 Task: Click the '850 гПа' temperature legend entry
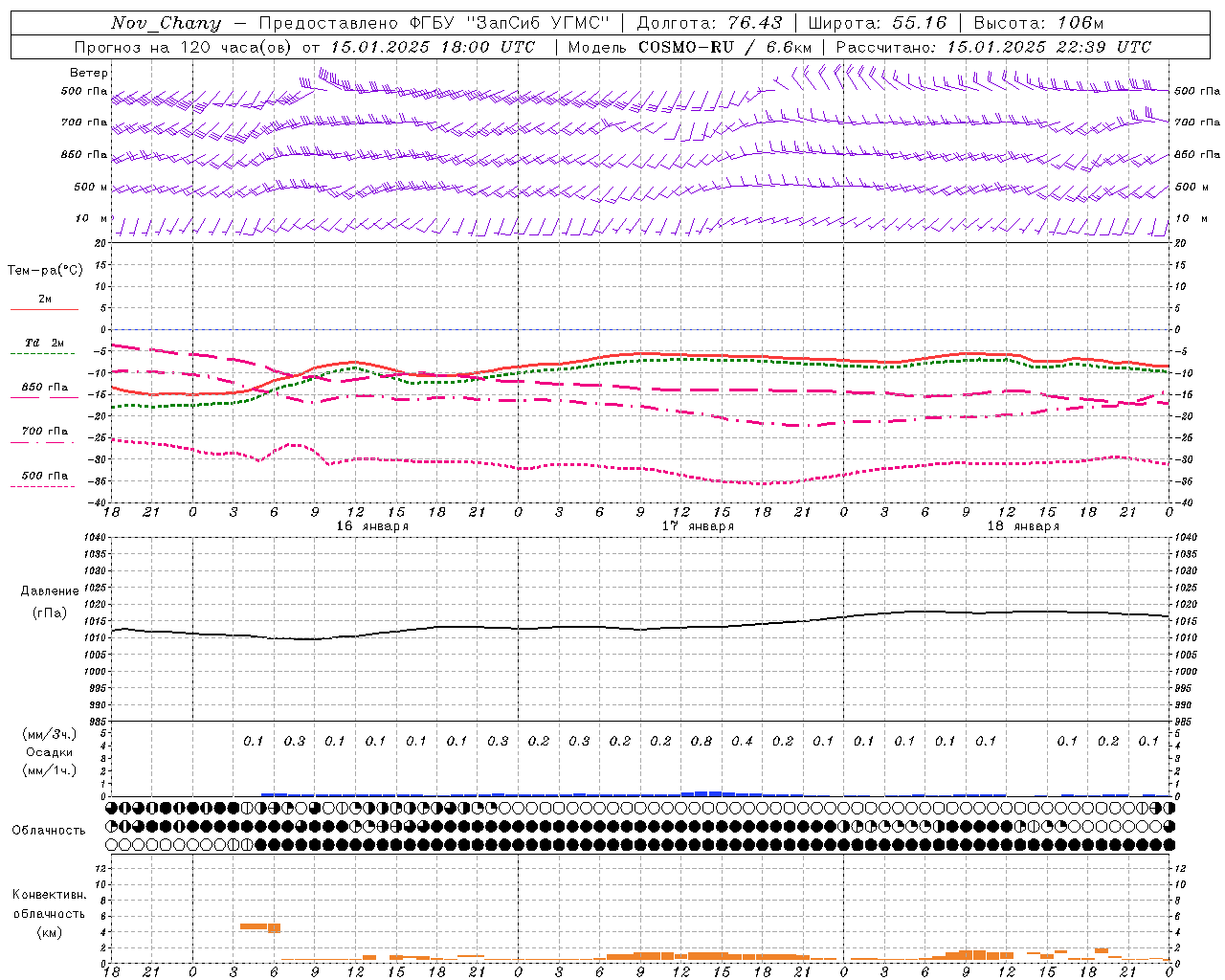pyautogui.click(x=45, y=388)
